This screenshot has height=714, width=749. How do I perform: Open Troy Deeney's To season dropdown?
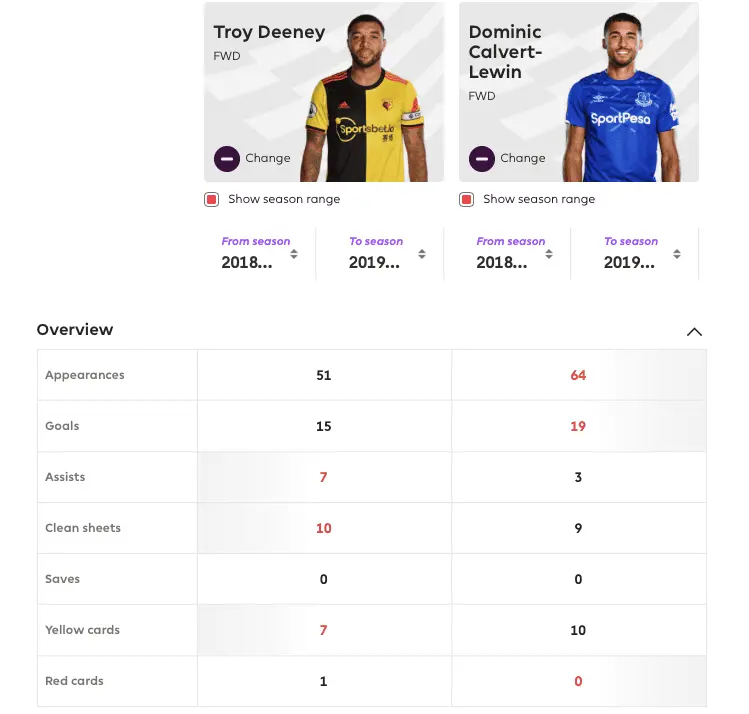[375, 262]
